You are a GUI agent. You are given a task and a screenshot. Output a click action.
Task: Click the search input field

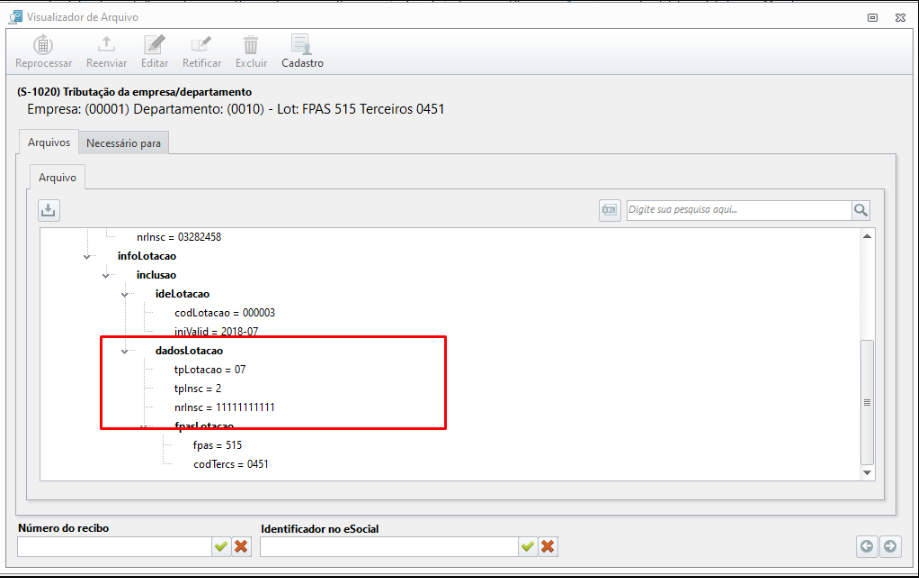click(738, 210)
